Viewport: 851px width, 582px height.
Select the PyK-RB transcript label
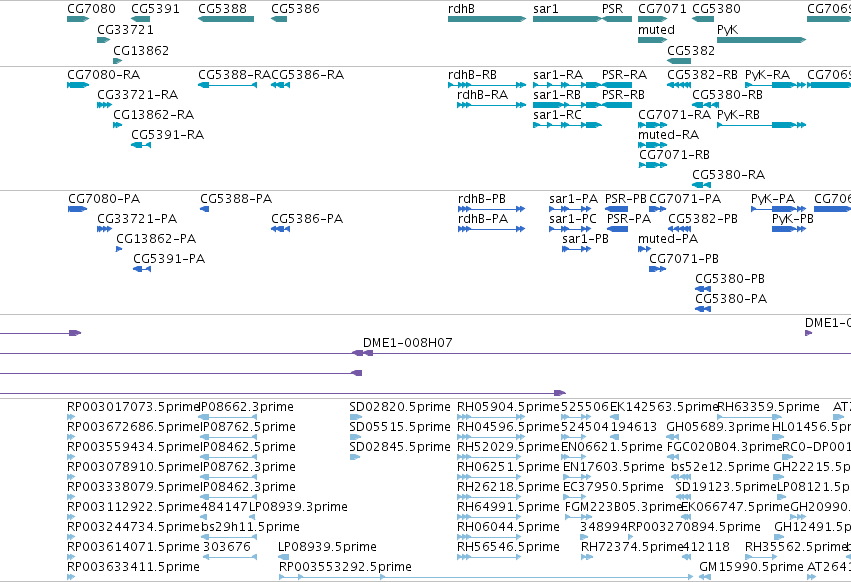coord(738,115)
